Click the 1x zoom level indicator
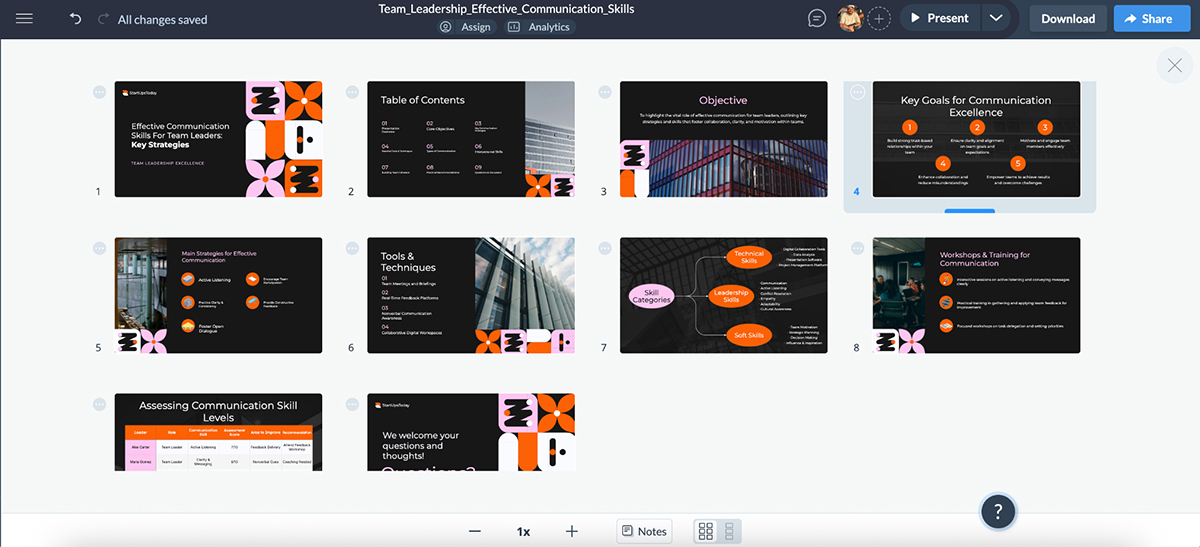The image size is (1200, 547). pos(523,531)
